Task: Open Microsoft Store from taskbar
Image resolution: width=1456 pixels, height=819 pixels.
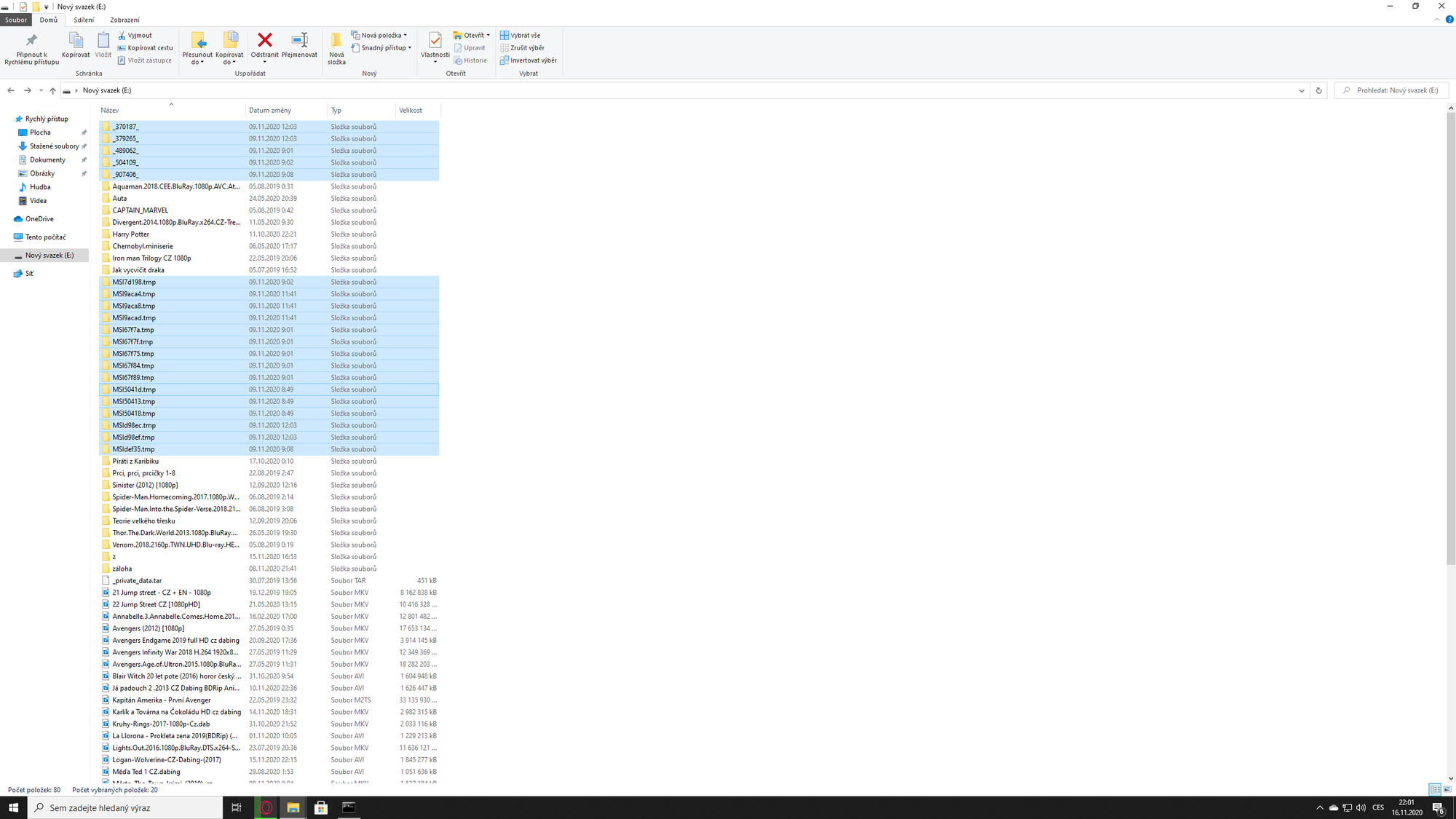Action: (321, 807)
